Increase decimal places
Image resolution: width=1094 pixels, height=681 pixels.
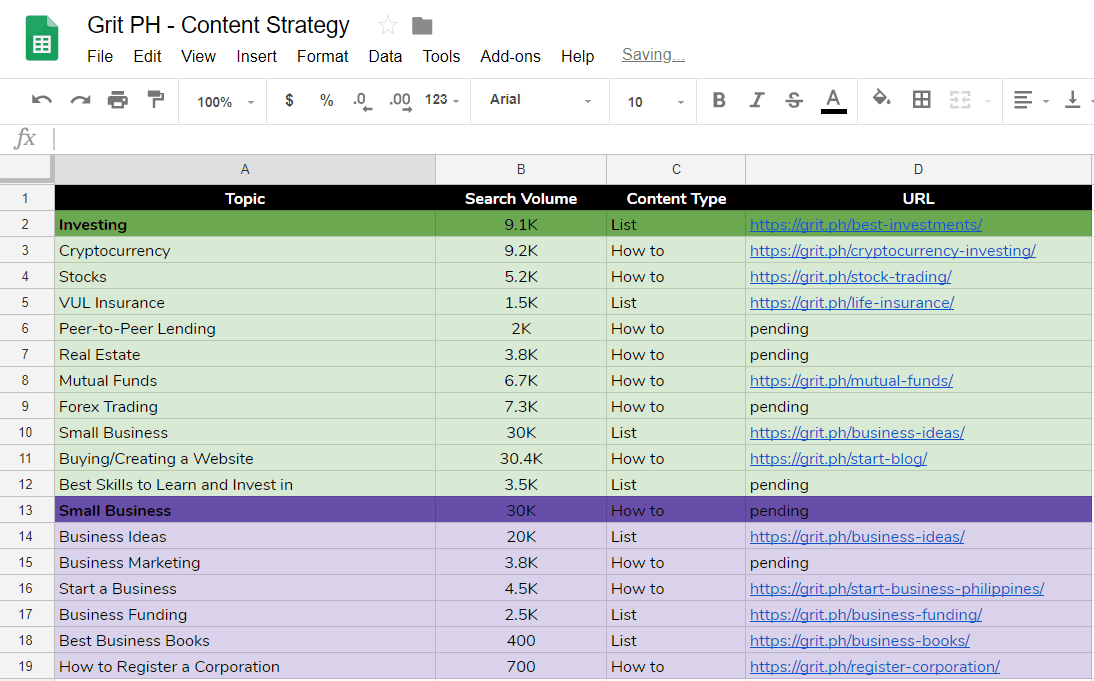coord(400,101)
